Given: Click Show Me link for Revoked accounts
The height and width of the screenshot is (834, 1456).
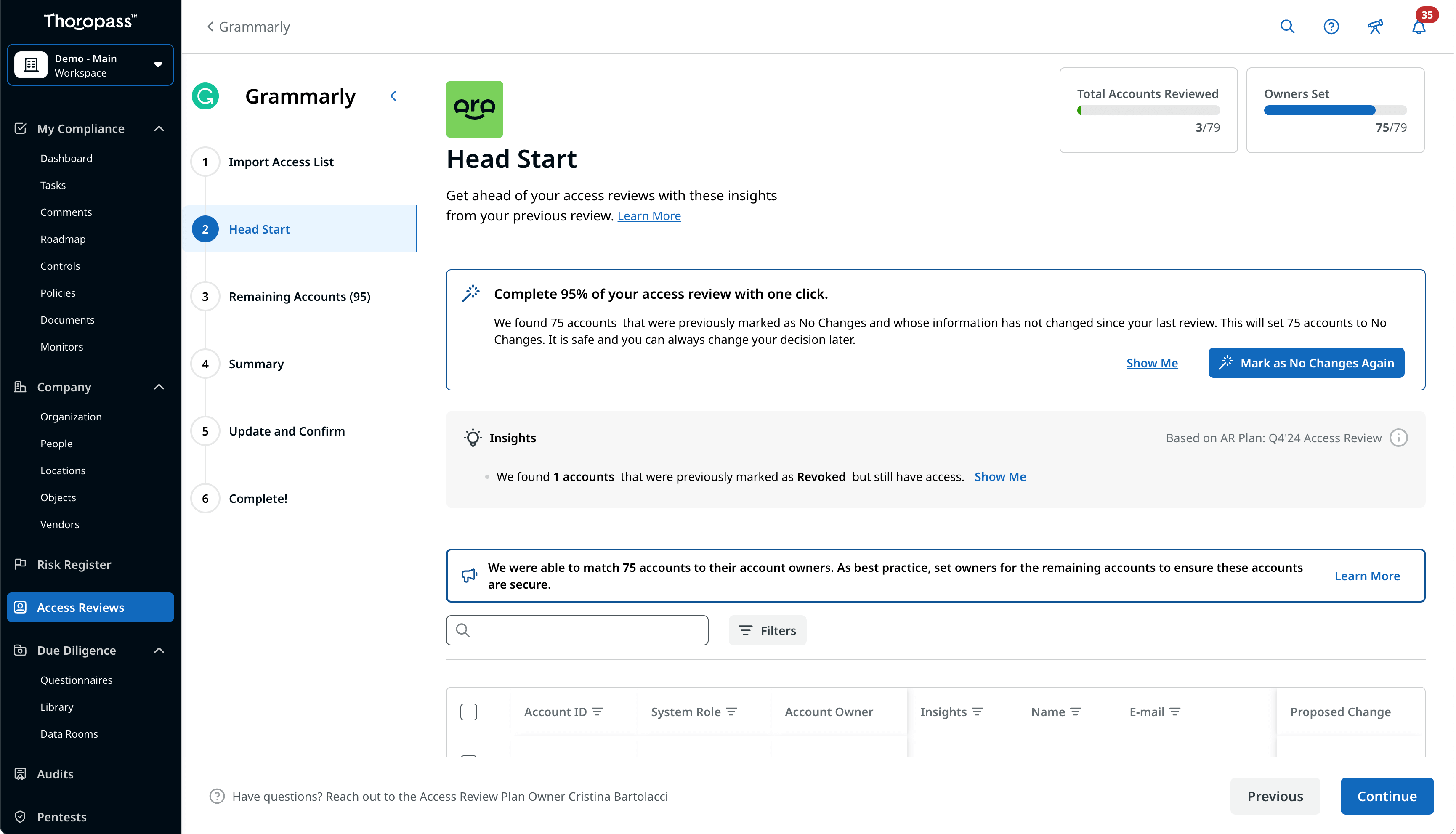Looking at the screenshot, I should point(1000,477).
